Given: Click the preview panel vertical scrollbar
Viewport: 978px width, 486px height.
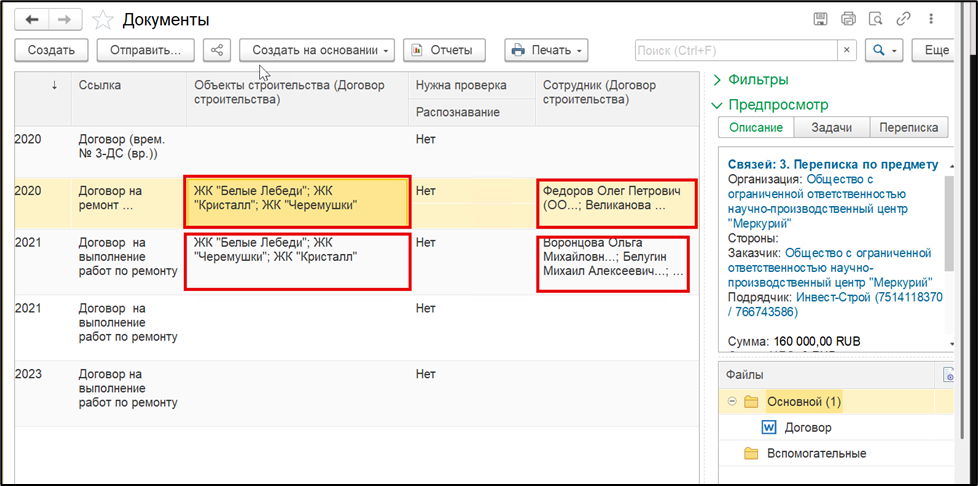Looking at the screenshot, I should [x=949, y=223].
